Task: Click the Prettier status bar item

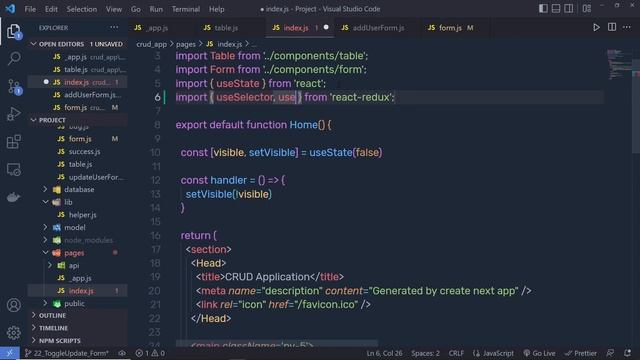Action: pos(581,353)
